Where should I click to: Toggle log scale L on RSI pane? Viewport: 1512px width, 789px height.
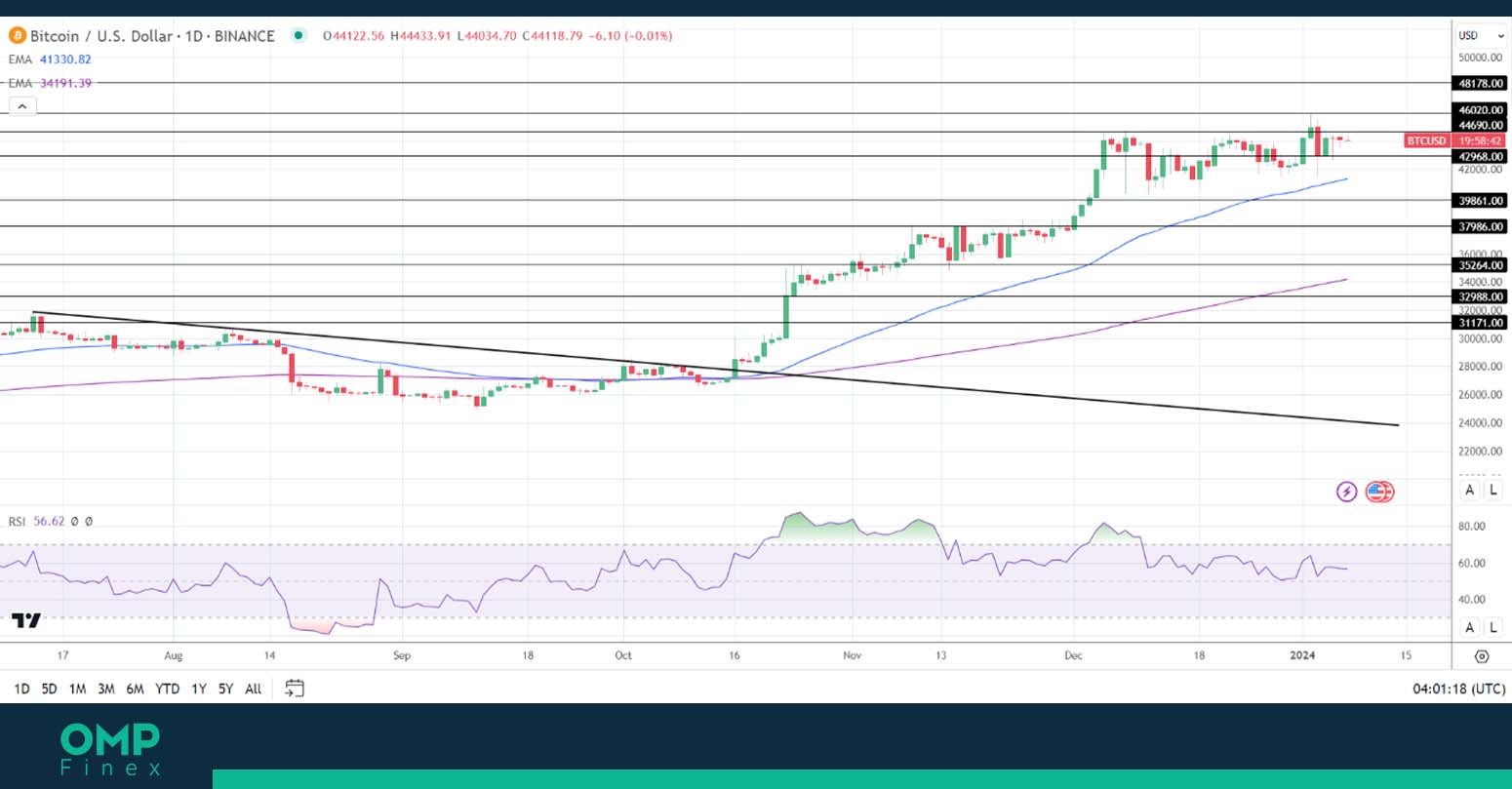point(1493,627)
